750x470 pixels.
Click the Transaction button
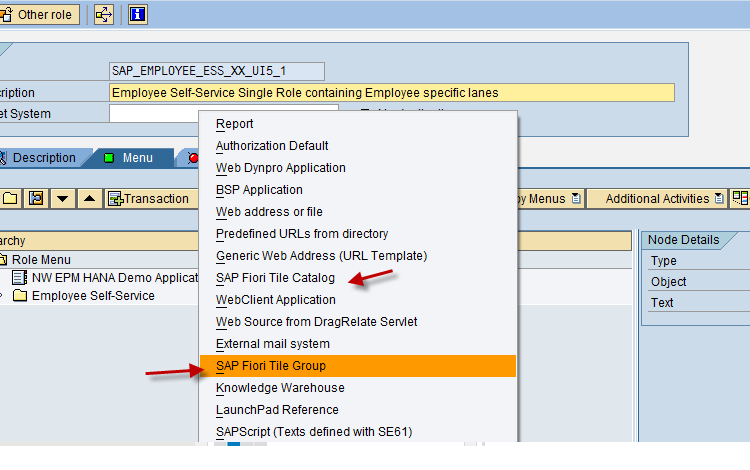(151, 198)
